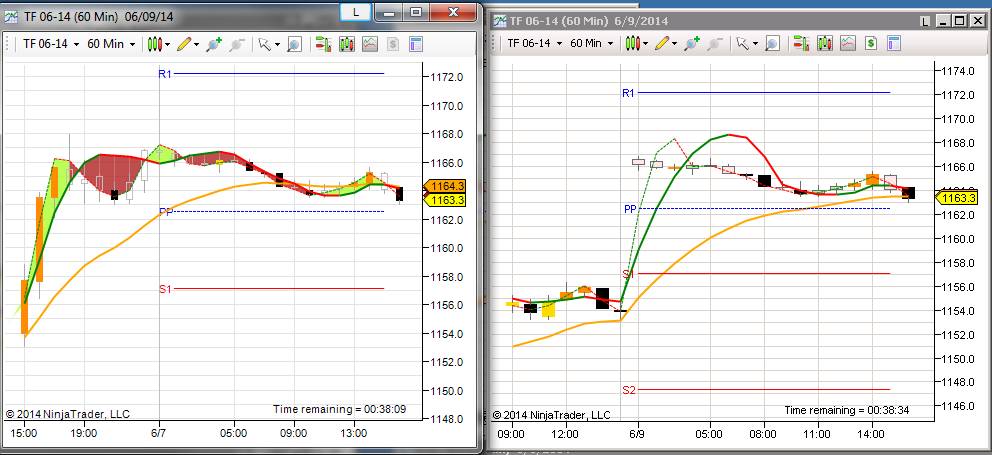Select the cursor pointer tool in right window
The image size is (992, 455).
click(x=742, y=43)
